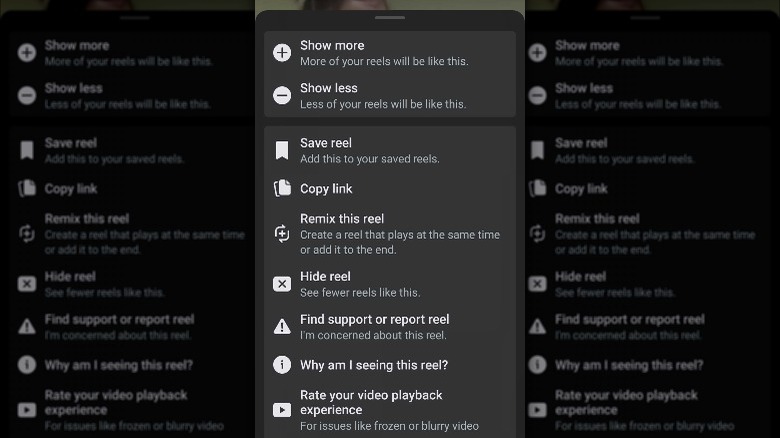The height and width of the screenshot is (438, 780).
Task: Tap the play icon beside Rate playback
Action: click(282, 410)
